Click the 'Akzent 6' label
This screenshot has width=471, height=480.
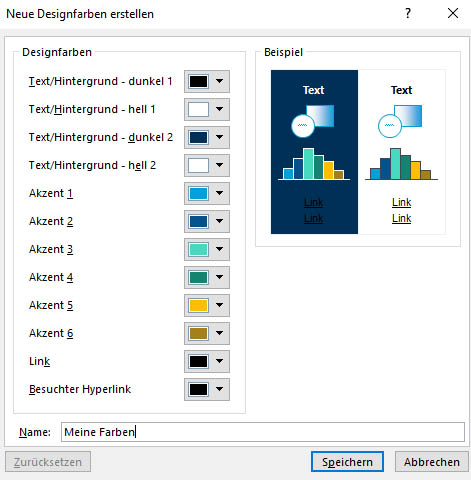(x=51, y=333)
